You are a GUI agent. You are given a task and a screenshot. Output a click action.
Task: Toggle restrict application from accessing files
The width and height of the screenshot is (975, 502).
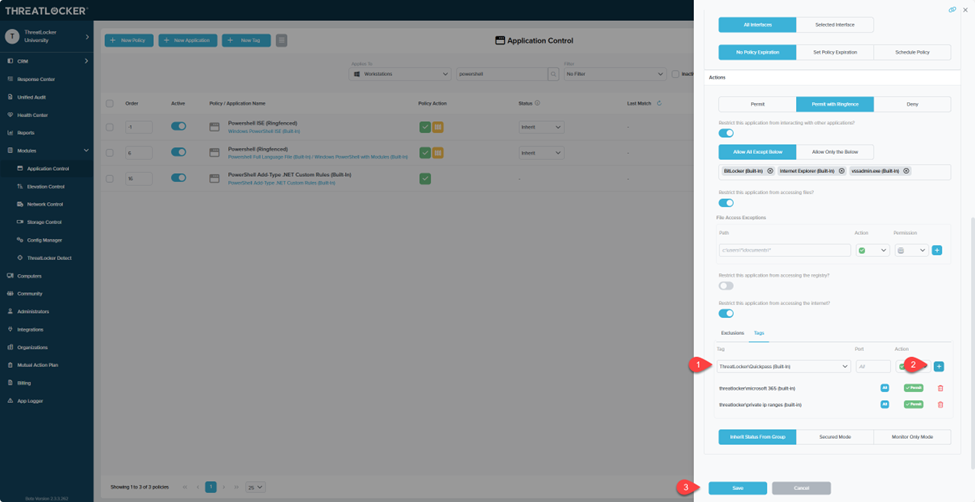click(x=726, y=203)
